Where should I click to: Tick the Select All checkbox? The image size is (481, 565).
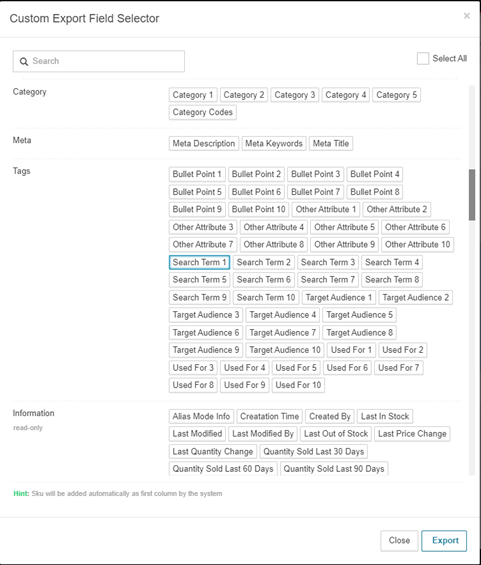pyautogui.click(x=423, y=58)
